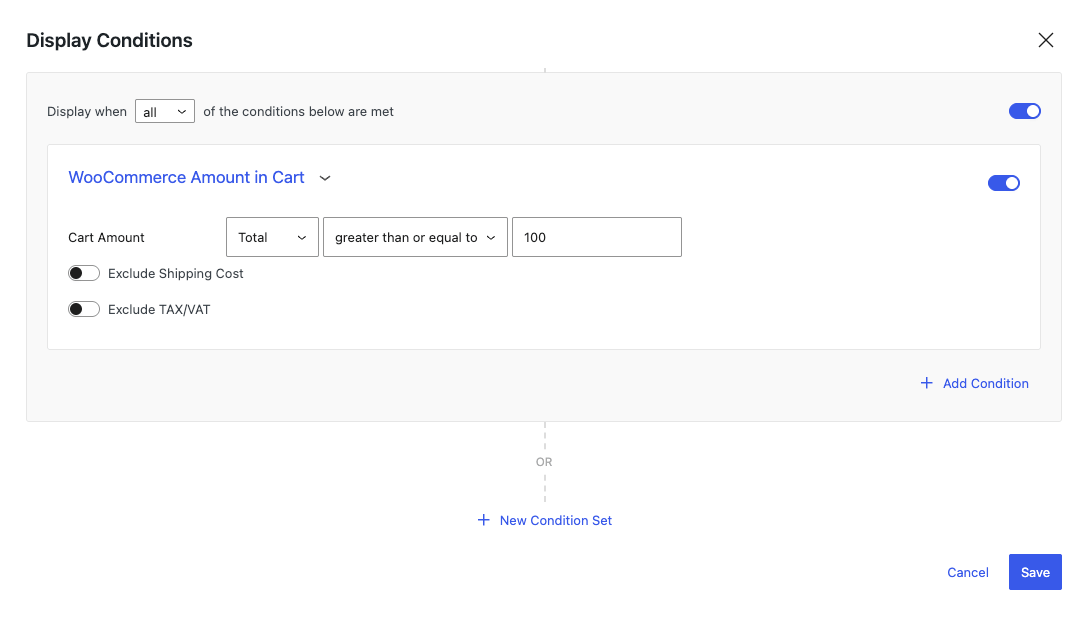Open the 'all' conditions dropdown
The width and height of the screenshot is (1087, 617).
click(165, 112)
